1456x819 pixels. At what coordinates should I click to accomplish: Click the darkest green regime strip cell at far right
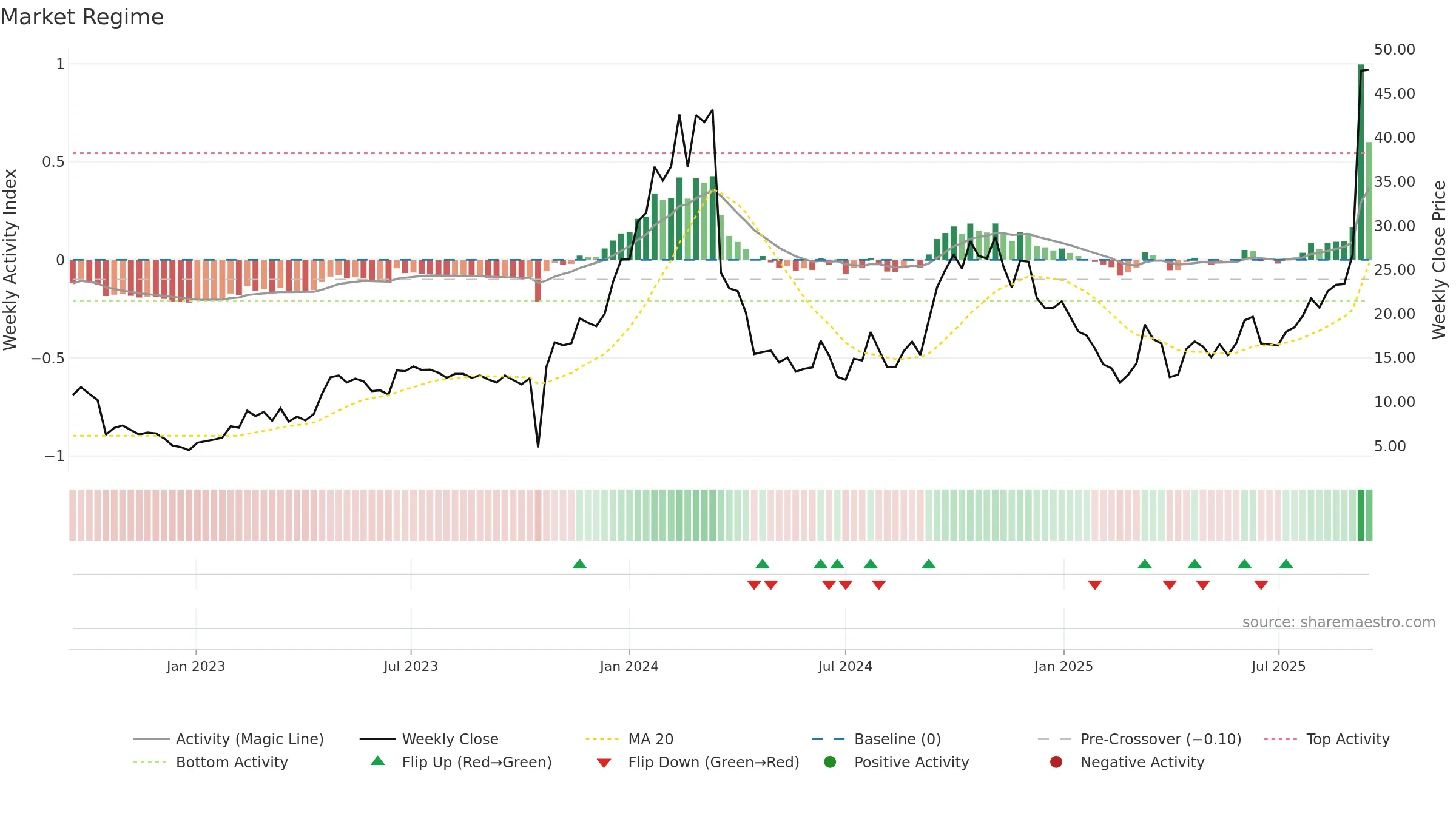coord(1361,515)
